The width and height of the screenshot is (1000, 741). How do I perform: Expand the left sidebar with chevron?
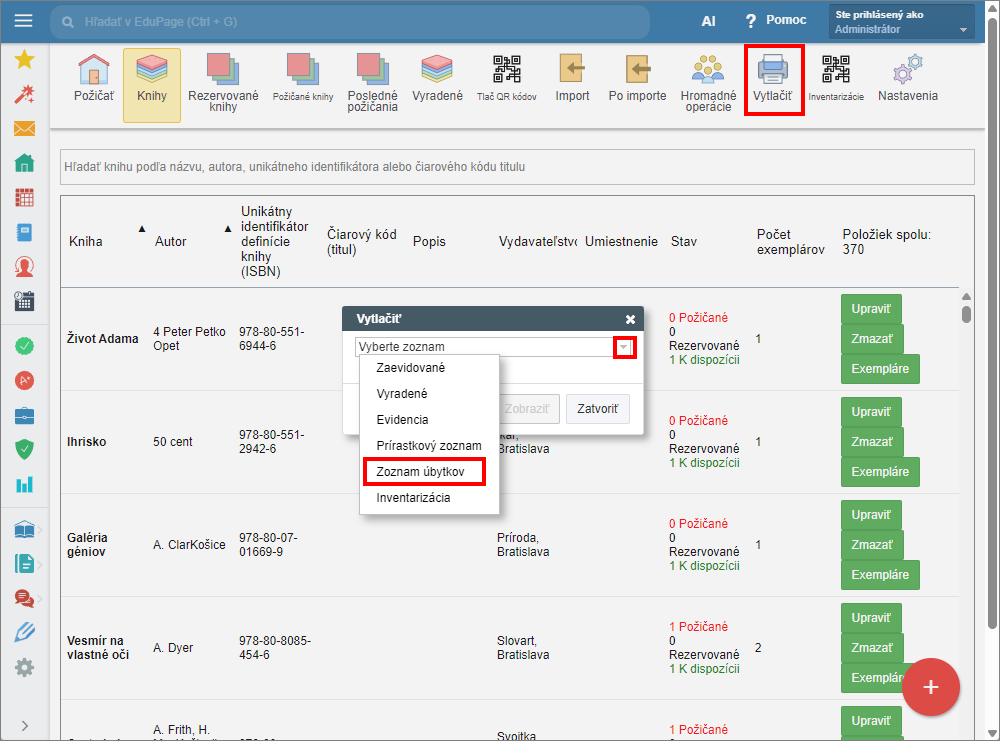[x=24, y=725]
